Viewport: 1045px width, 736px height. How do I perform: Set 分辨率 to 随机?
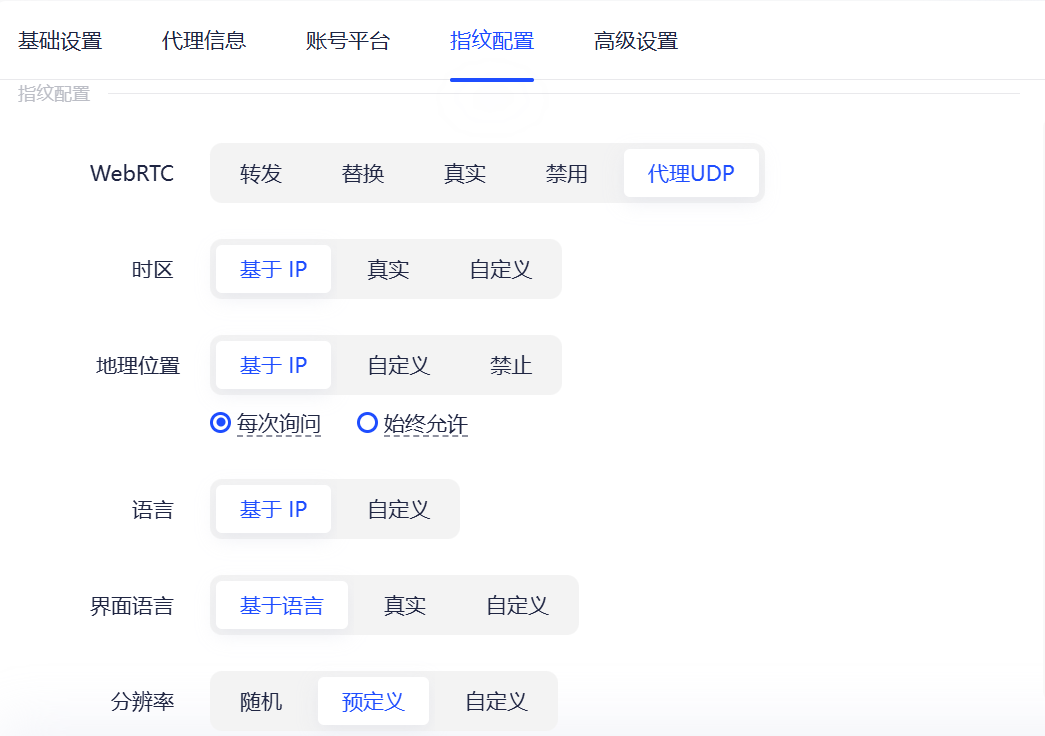[261, 701]
